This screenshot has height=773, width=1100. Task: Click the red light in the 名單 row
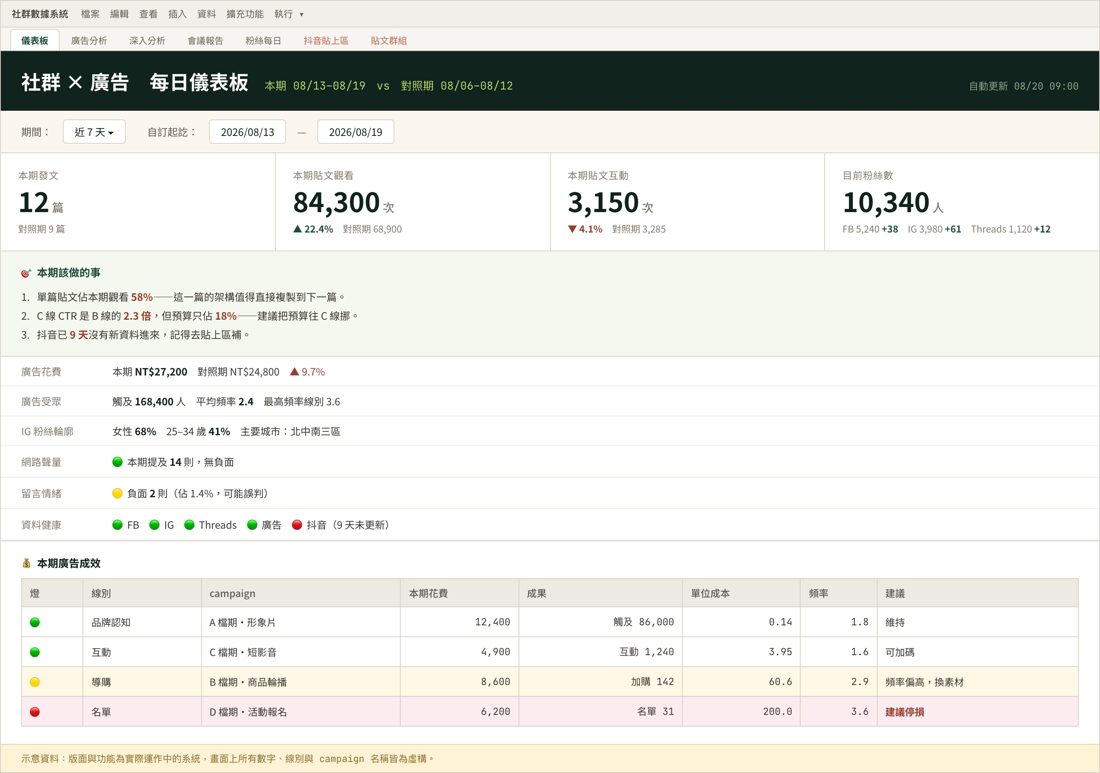(35, 712)
